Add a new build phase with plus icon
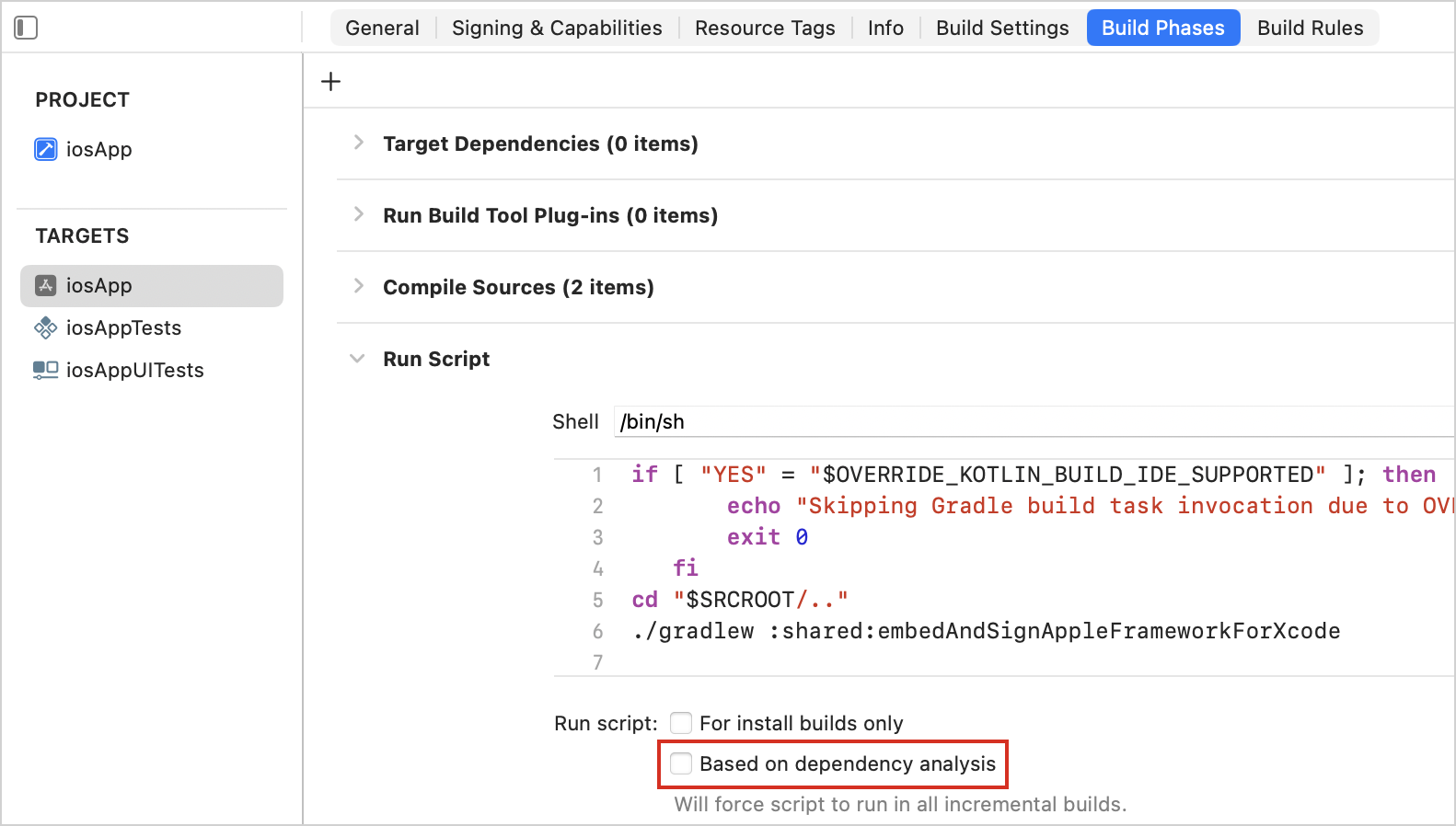The image size is (1456, 826). [x=330, y=82]
